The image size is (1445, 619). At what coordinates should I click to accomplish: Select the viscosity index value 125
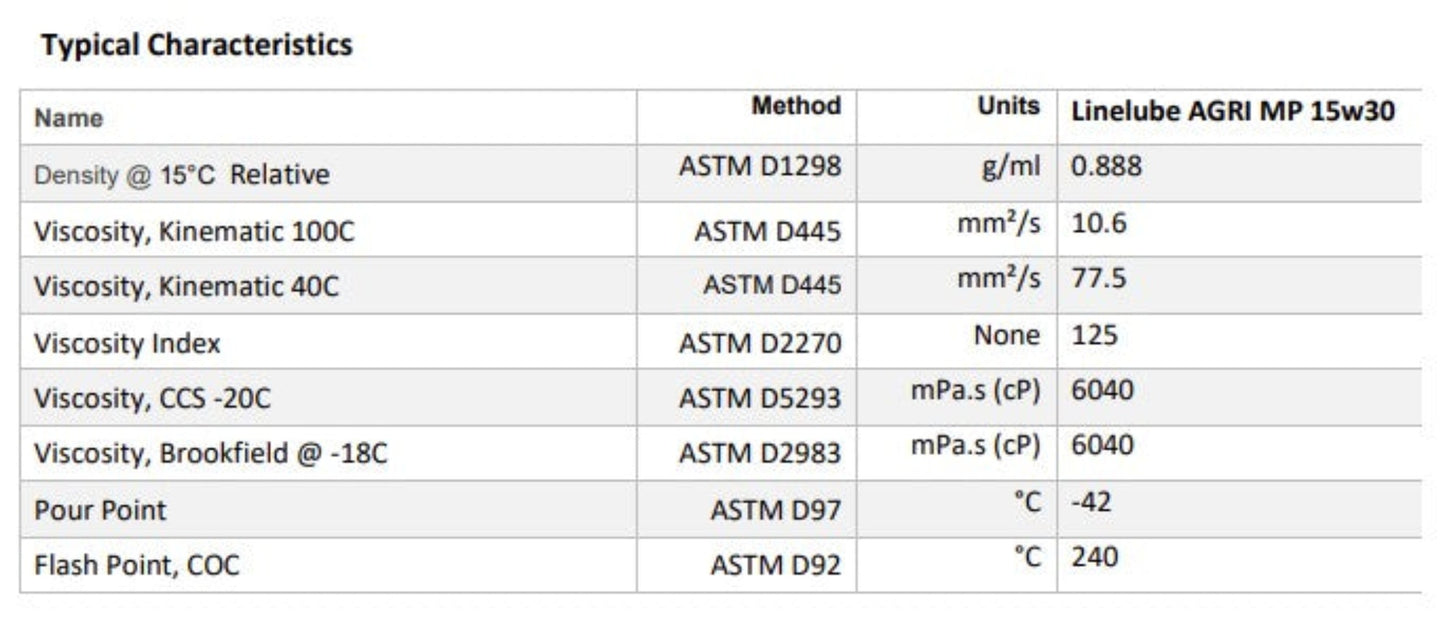(1094, 335)
